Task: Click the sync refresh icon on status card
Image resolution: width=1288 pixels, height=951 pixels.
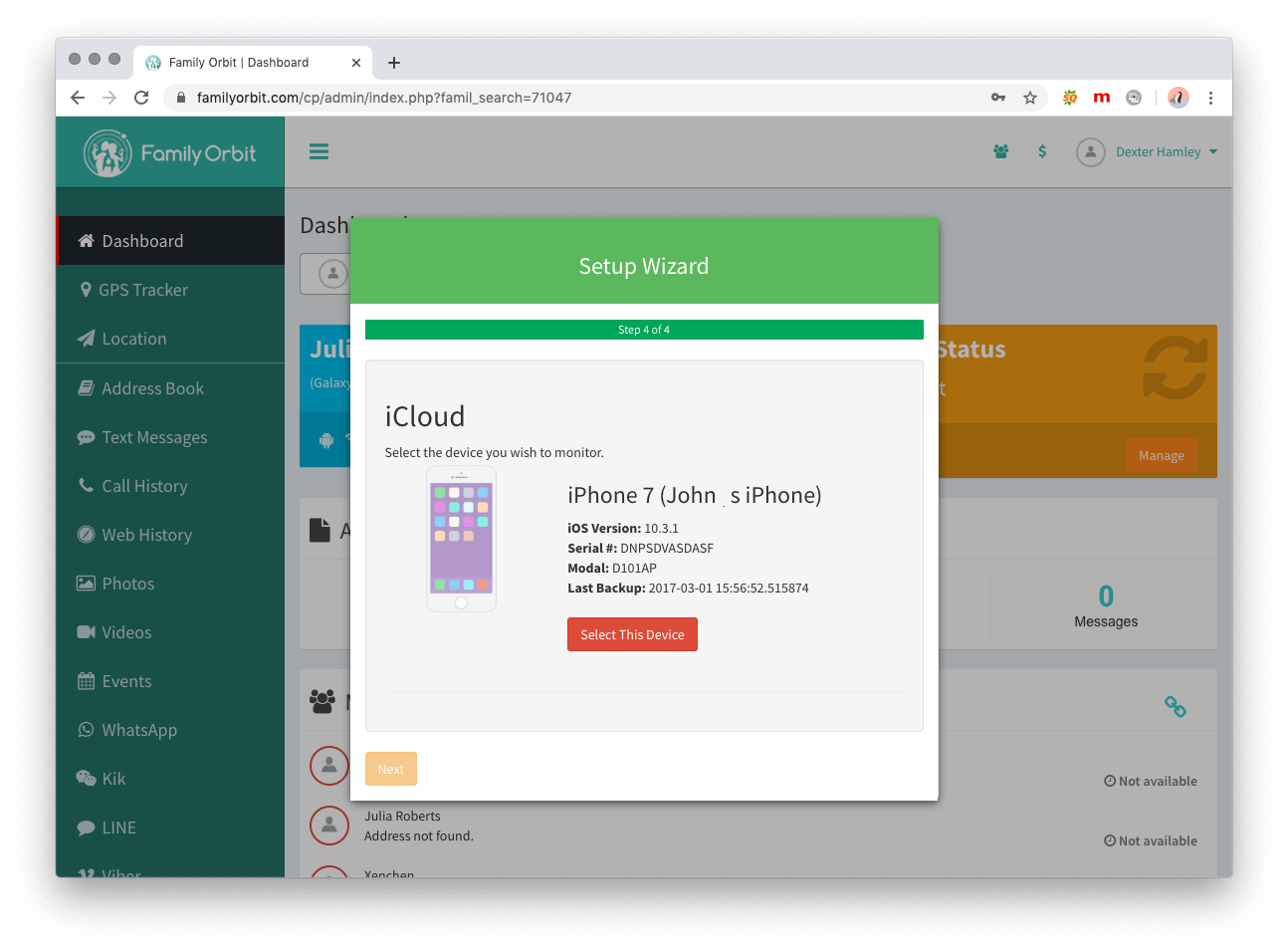Action: [x=1175, y=367]
